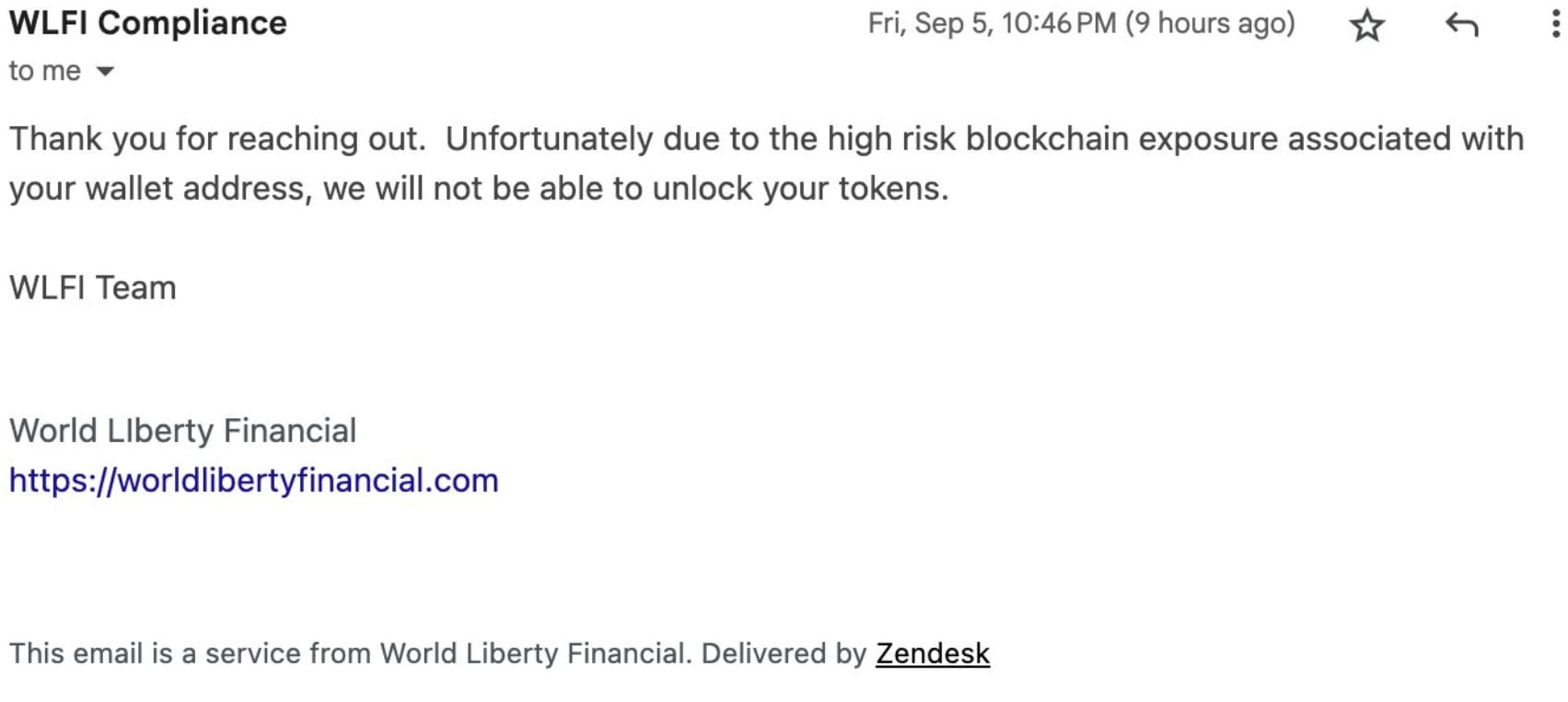The image size is (1568, 702).
Task: Click the 'to me' recipient text
Action: [x=45, y=71]
